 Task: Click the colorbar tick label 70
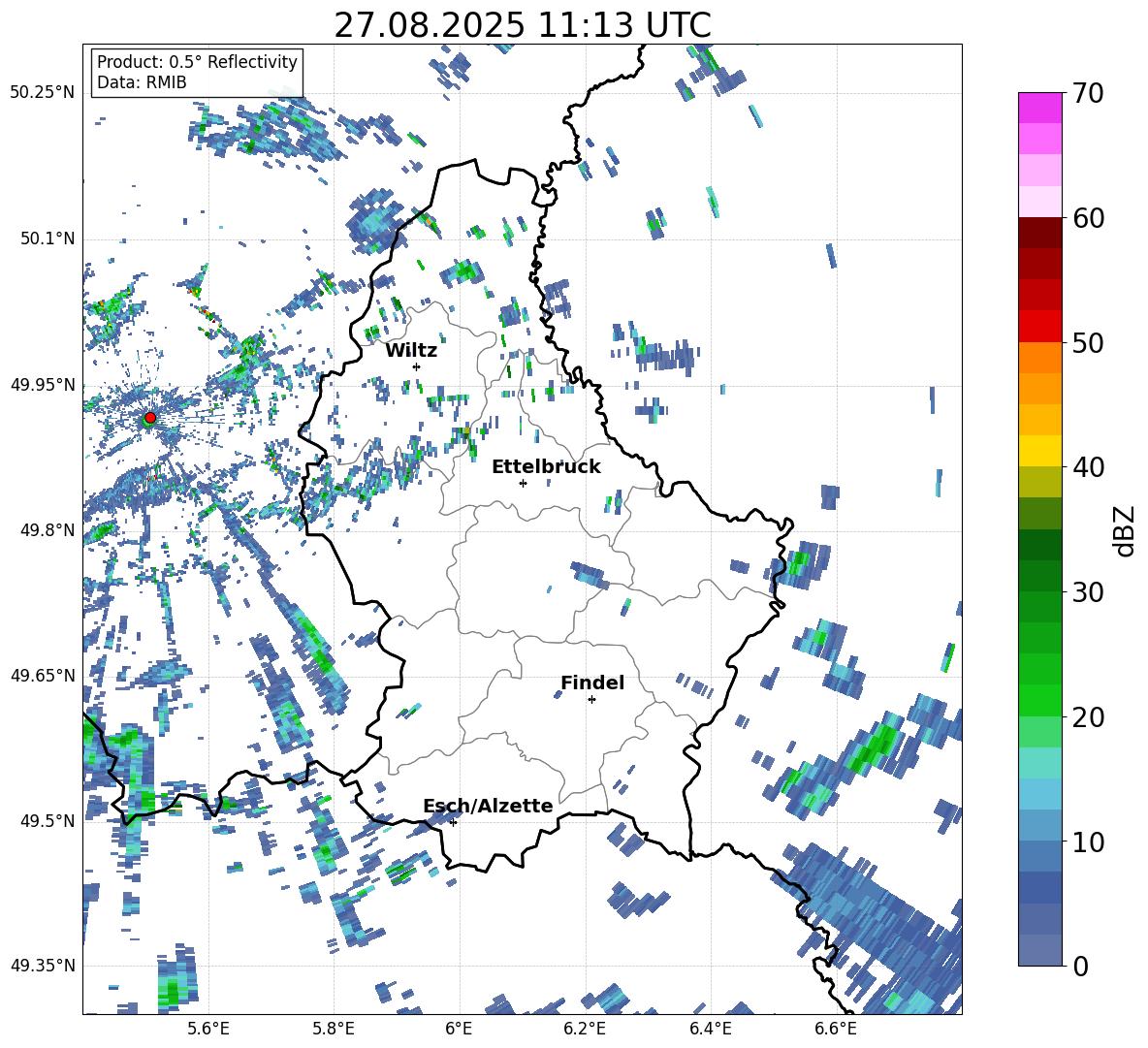pyautogui.click(x=1088, y=93)
